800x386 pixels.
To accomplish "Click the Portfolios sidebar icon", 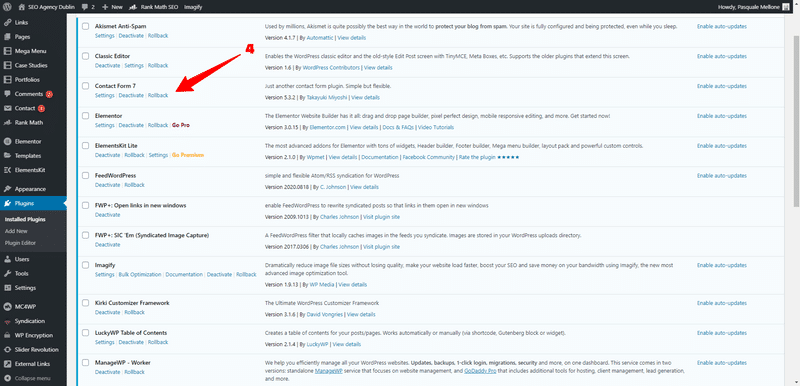I will pyautogui.click(x=7, y=80).
